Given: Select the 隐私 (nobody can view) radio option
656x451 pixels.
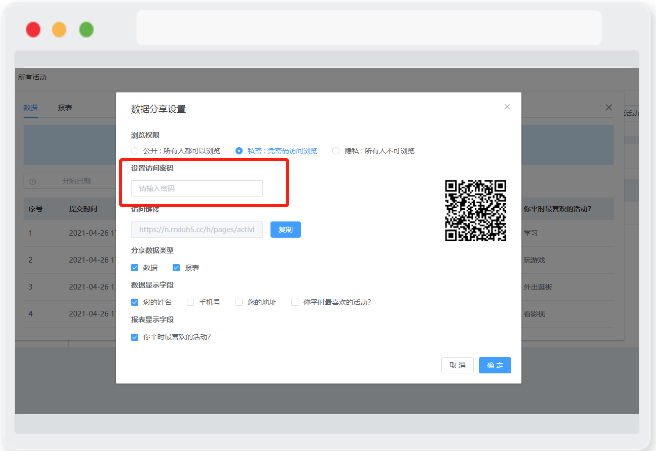Looking at the screenshot, I should tap(336, 151).
